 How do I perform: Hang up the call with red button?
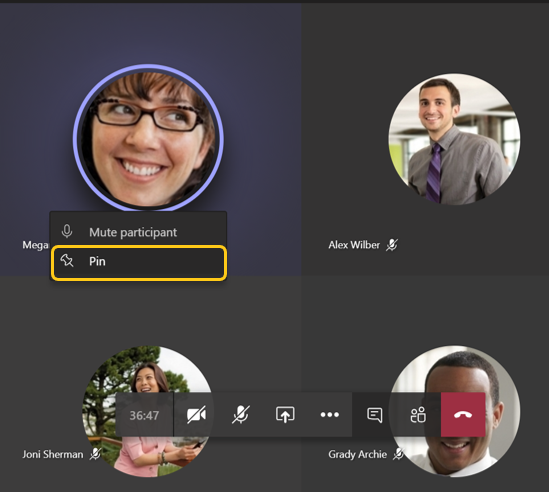pos(463,415)
